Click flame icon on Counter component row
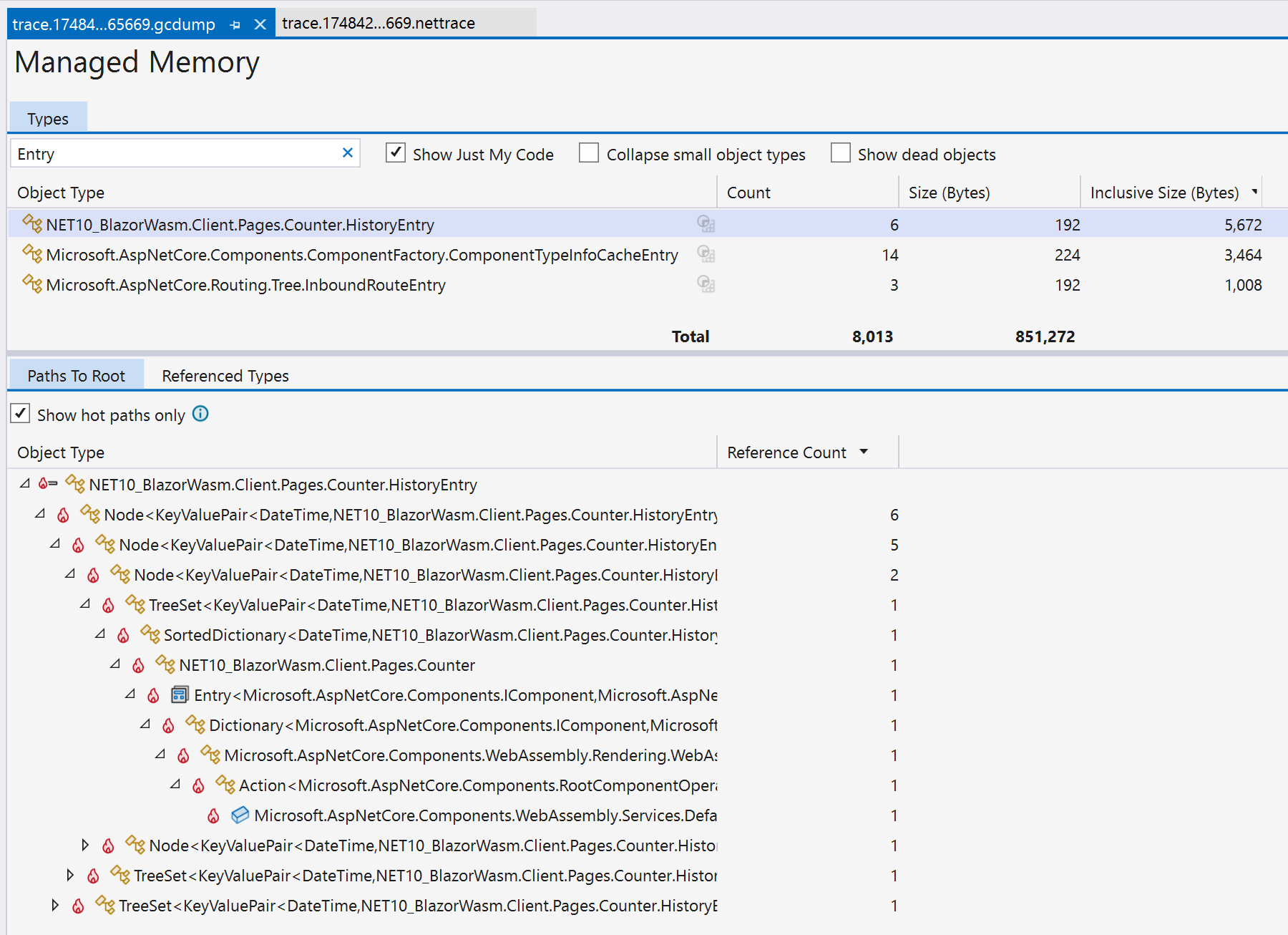Image resolution: width=1288 pixels, height=935 pixels. coord(138,665)
